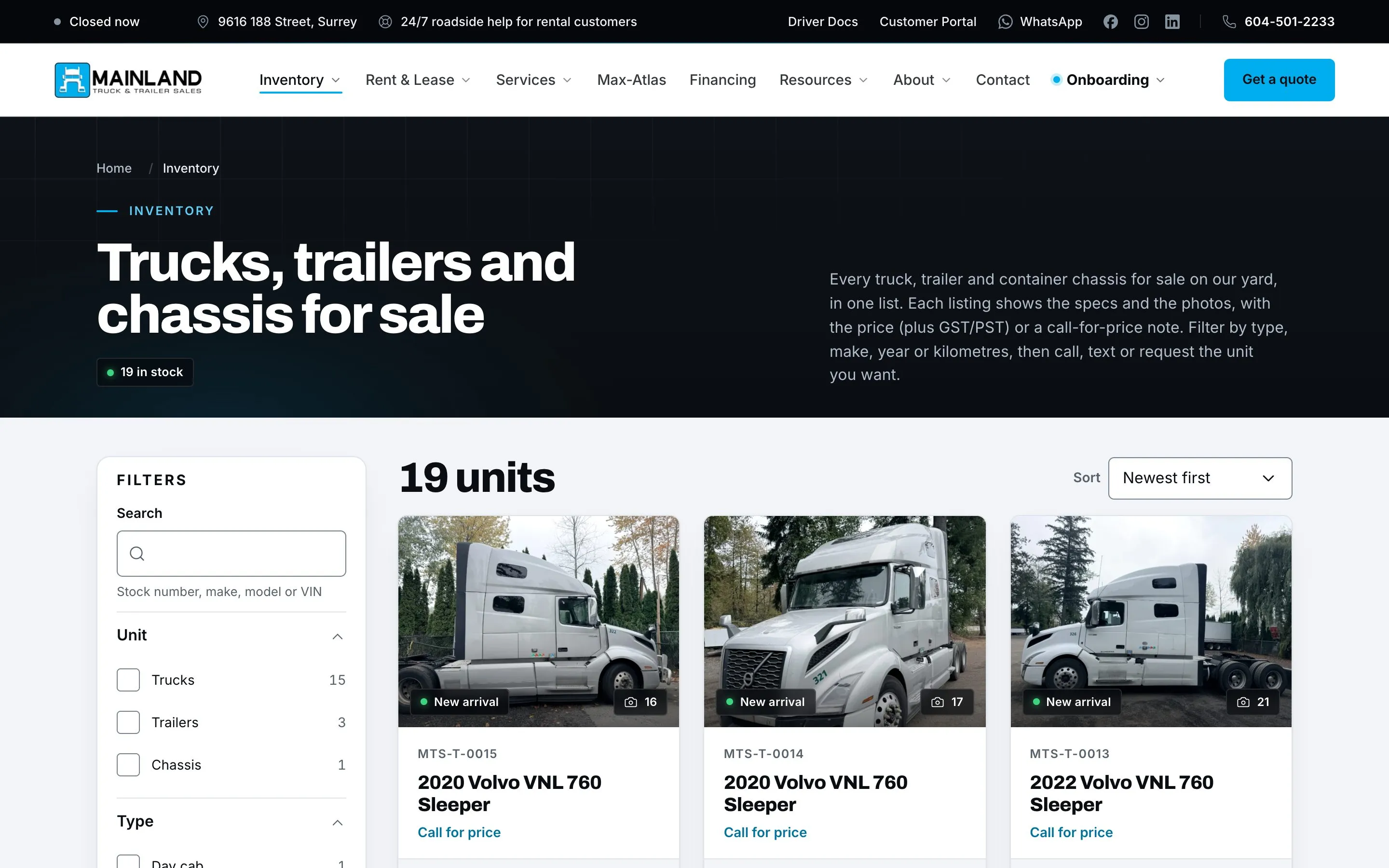Collapse the Unit filter section
Image resolution: width=1389 pixels, height=868 pixels.
[231, 636]
